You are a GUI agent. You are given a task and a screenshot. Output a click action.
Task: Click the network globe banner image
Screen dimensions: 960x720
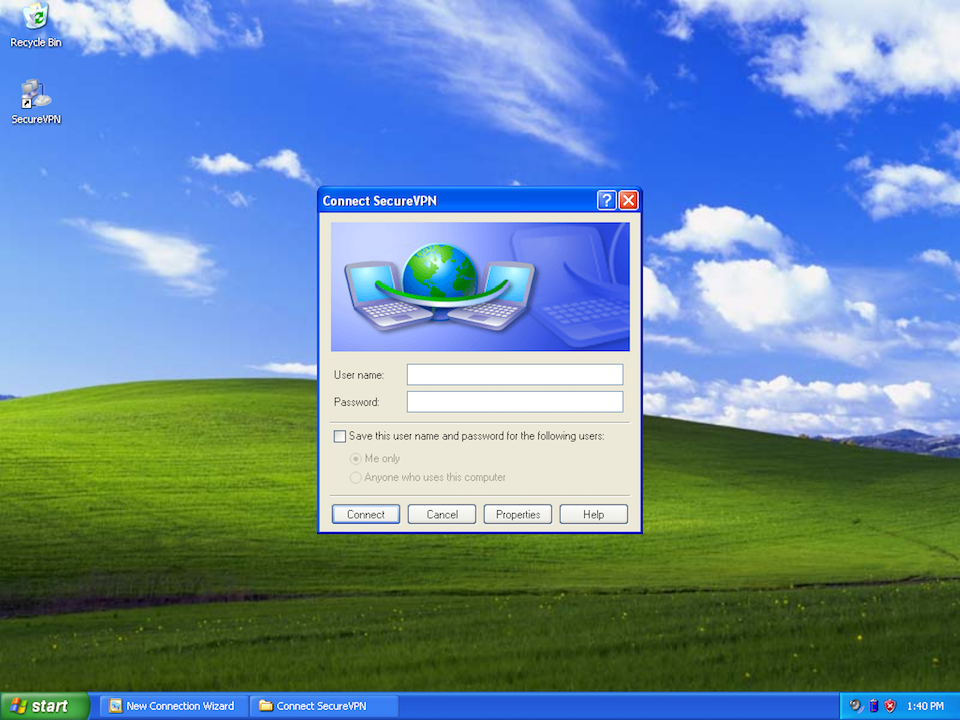click(480, 287)
